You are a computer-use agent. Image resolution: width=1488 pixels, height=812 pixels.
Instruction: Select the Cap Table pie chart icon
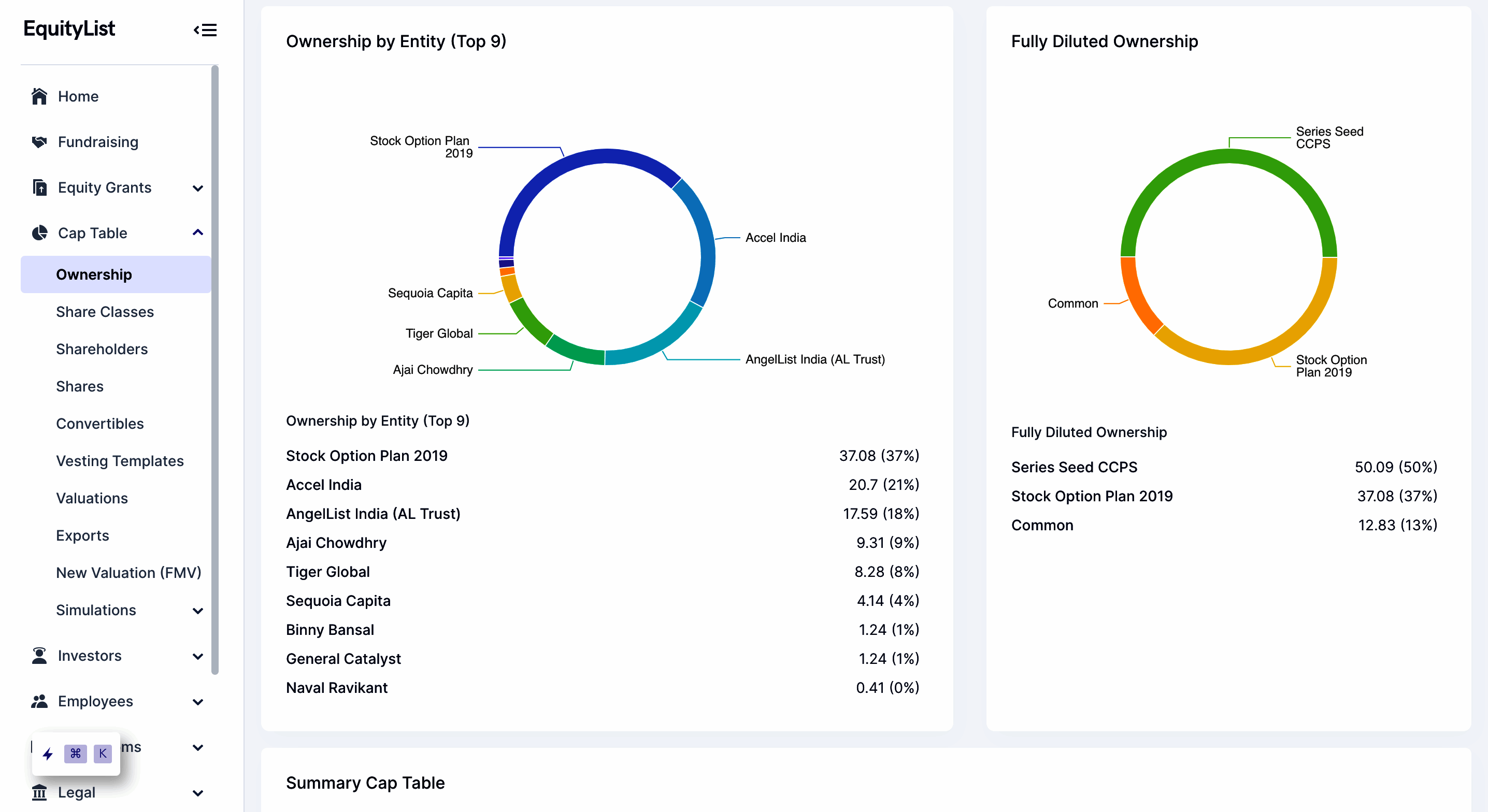coord(39,233)
